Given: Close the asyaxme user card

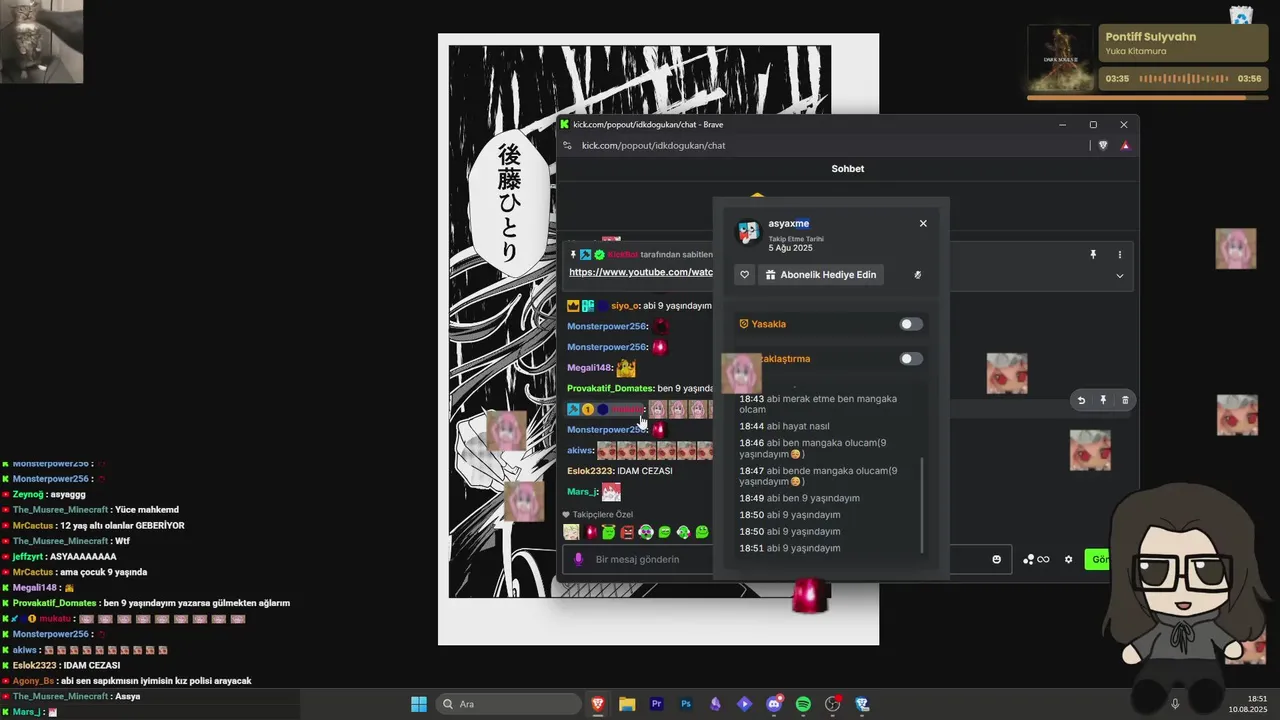Looking at the screenshot, I should [x=923, y=224].
